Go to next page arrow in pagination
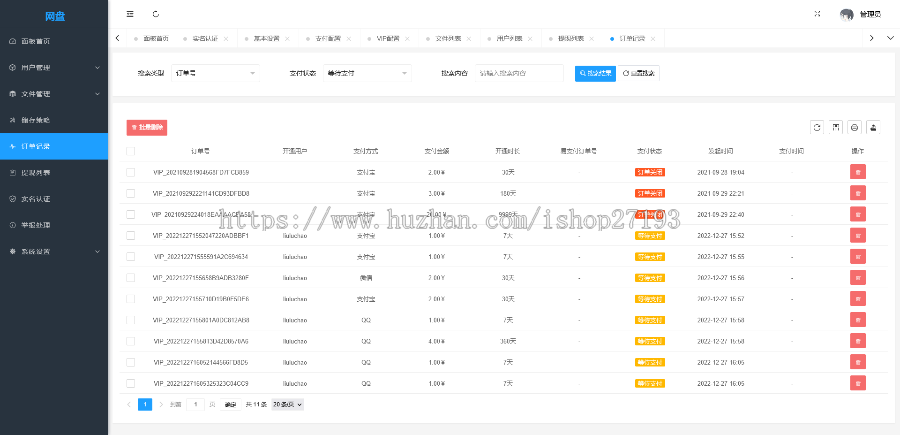Screen dimensions: 900x435 (x=161, y=405)
